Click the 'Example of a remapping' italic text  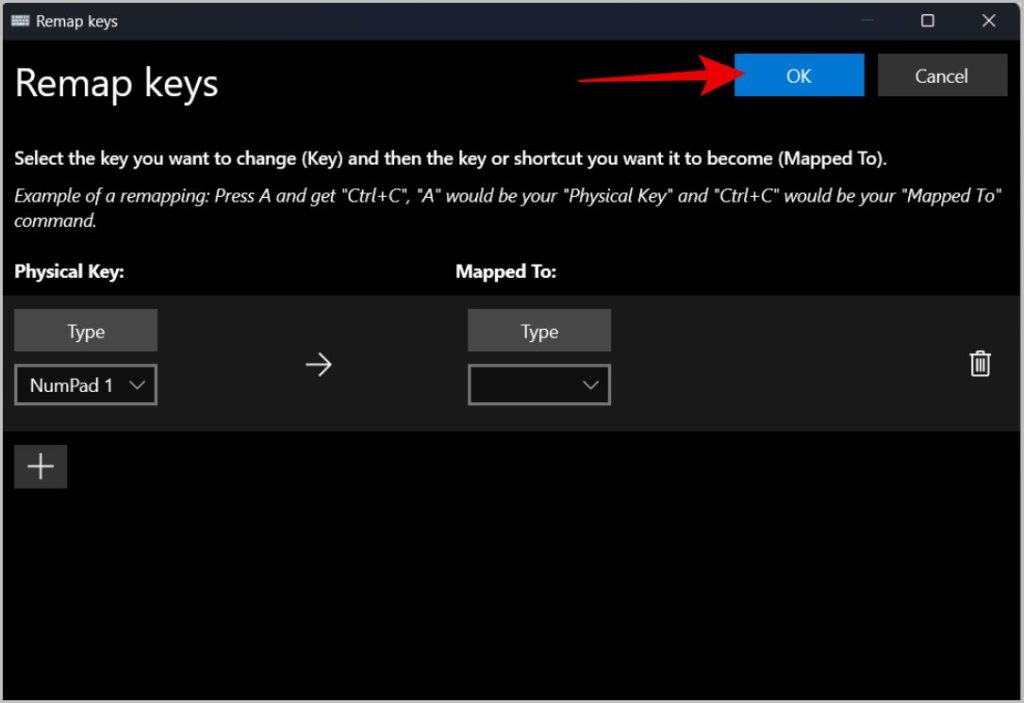point(507,208)
